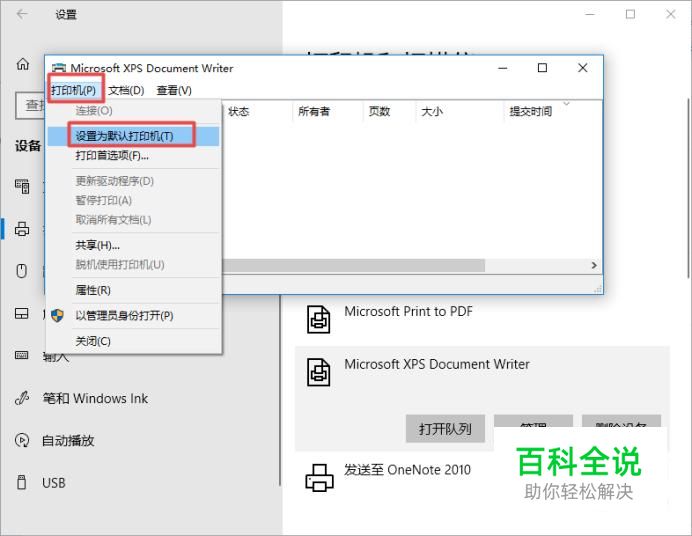This screenshot has width=692, height=536.
Task: Click the pen icon for Windows Ink
Action: 22,398
